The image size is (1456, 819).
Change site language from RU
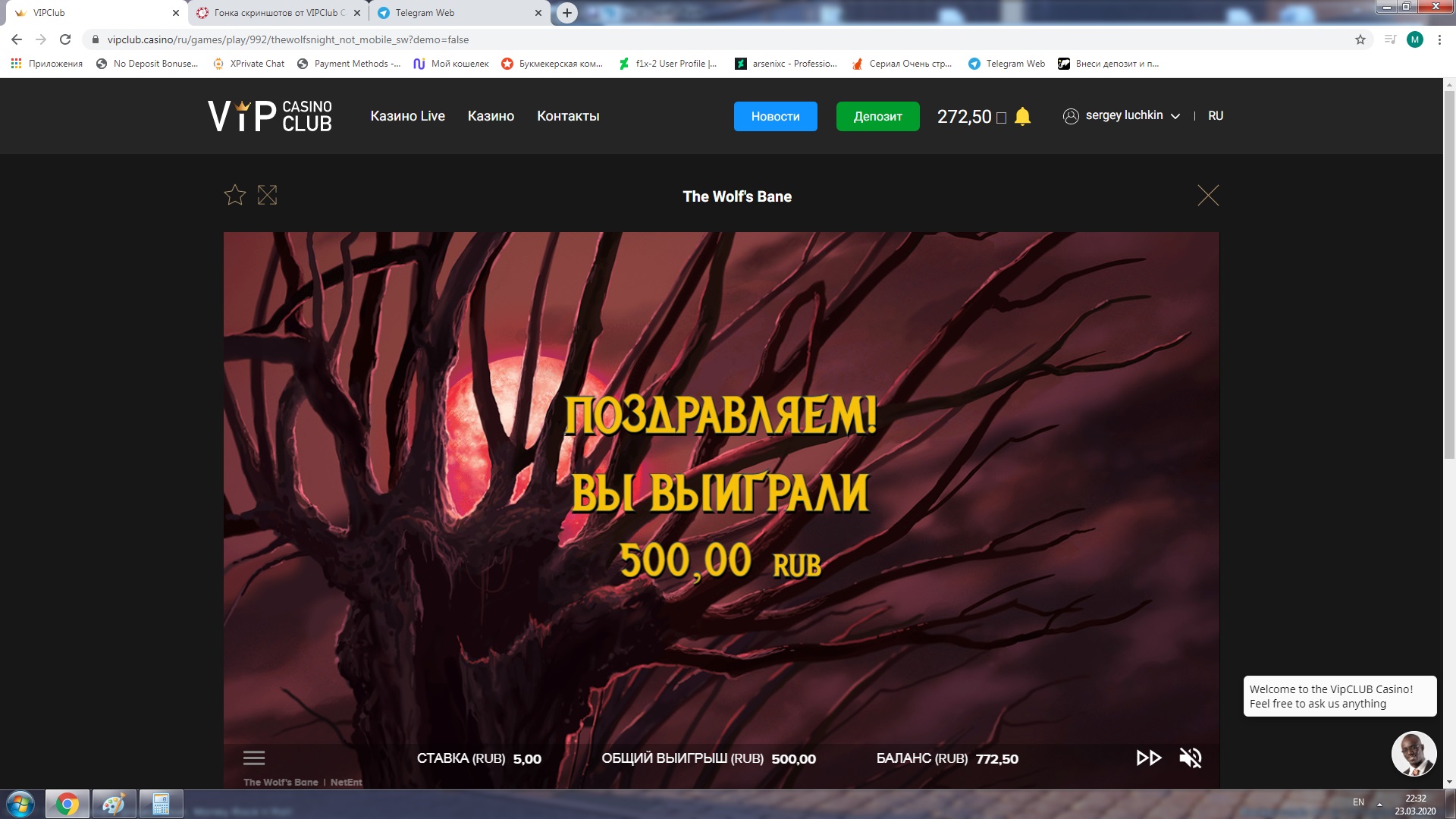[1216, 116]
